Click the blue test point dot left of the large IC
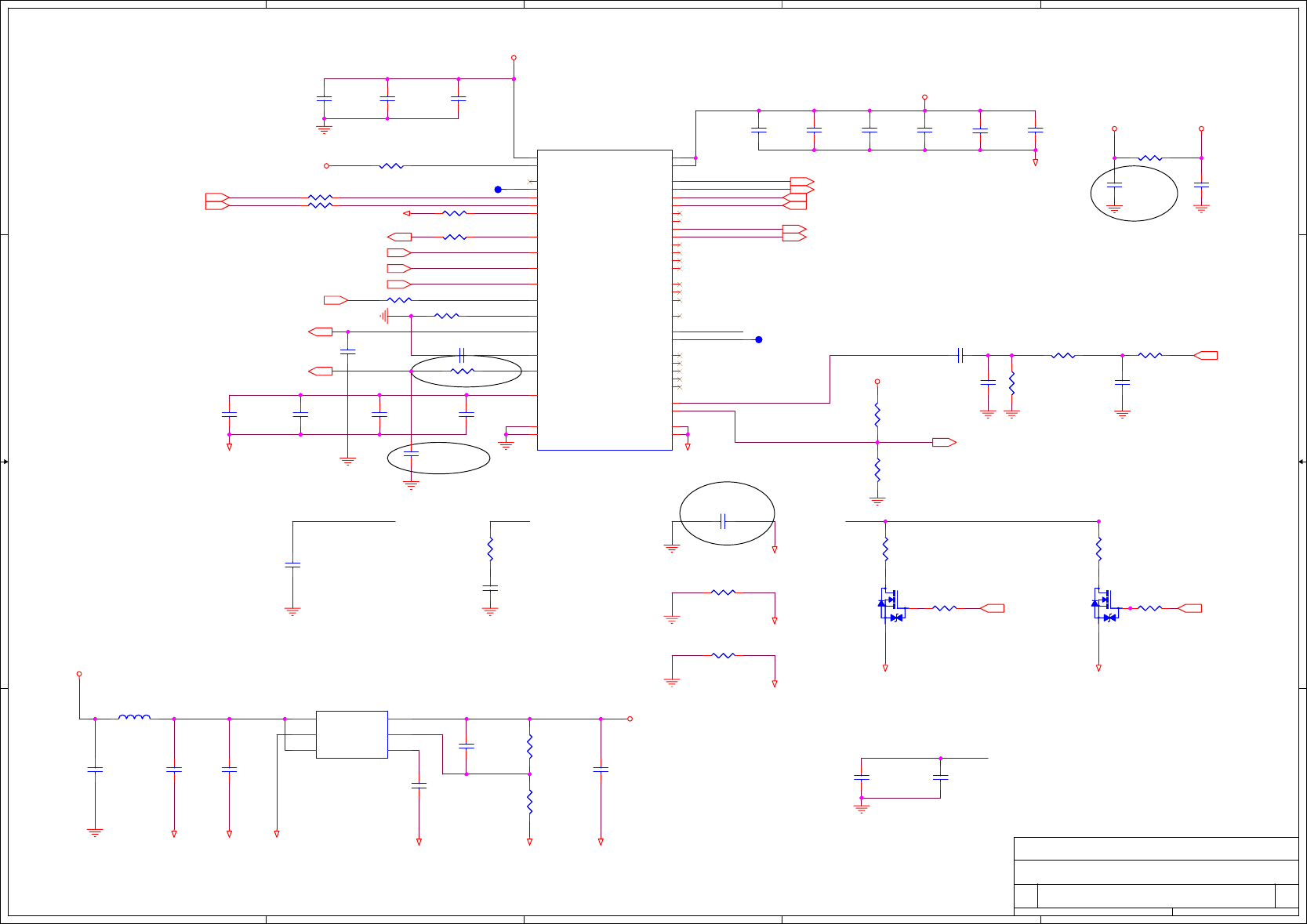This screenshot has height=924, width=1307. tap(498, 190)
